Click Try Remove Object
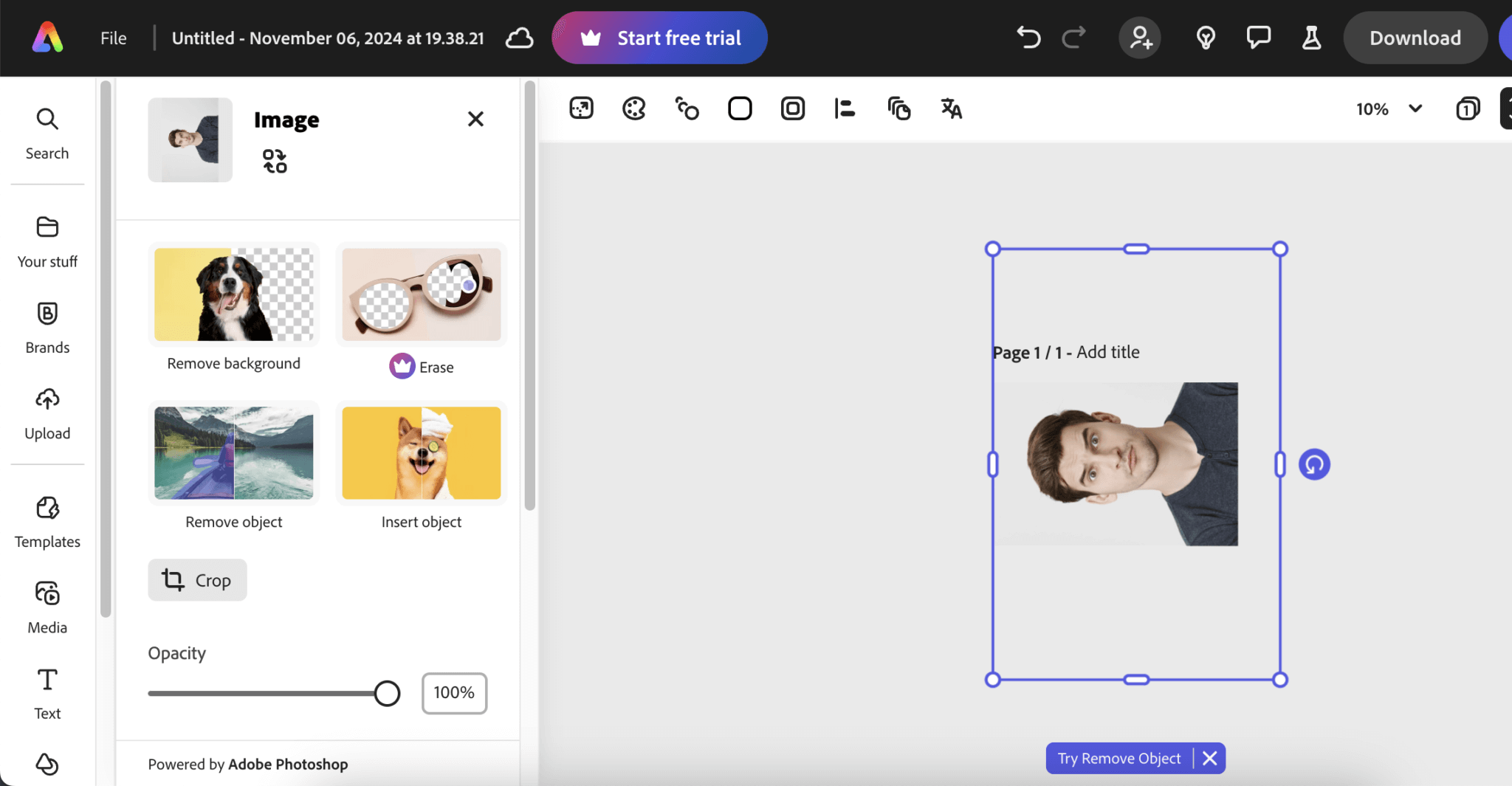The height and width of the screenshot is (786, 1512). coord(1118,758)
